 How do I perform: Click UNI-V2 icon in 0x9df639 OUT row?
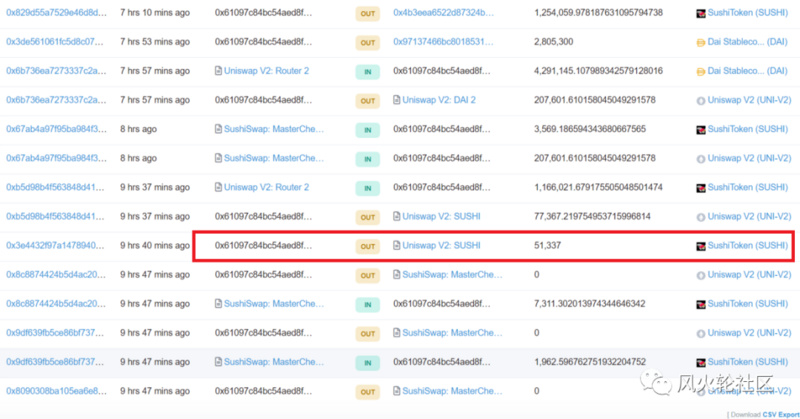(701, 334)
